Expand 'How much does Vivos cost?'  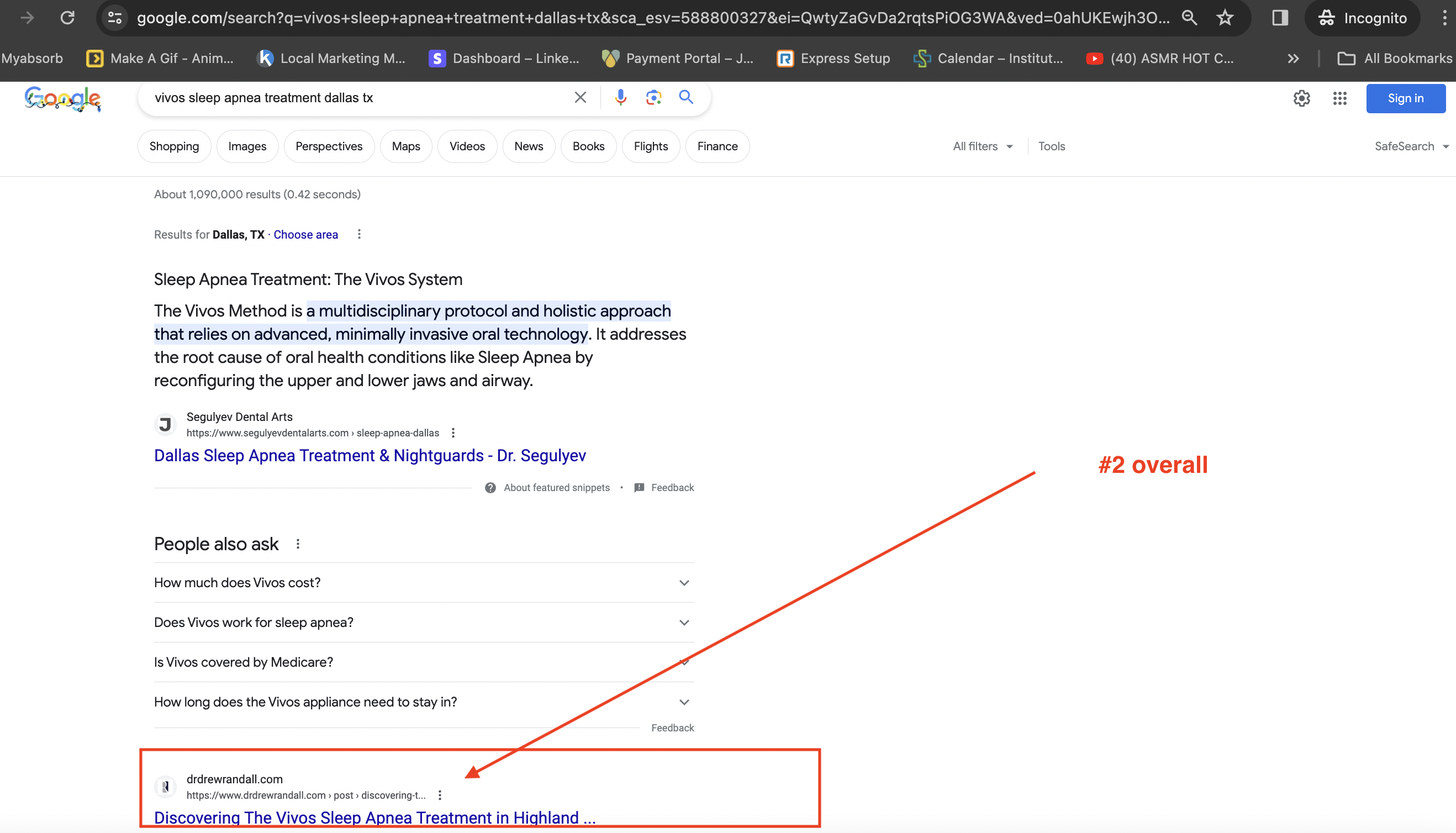(424, 582)
